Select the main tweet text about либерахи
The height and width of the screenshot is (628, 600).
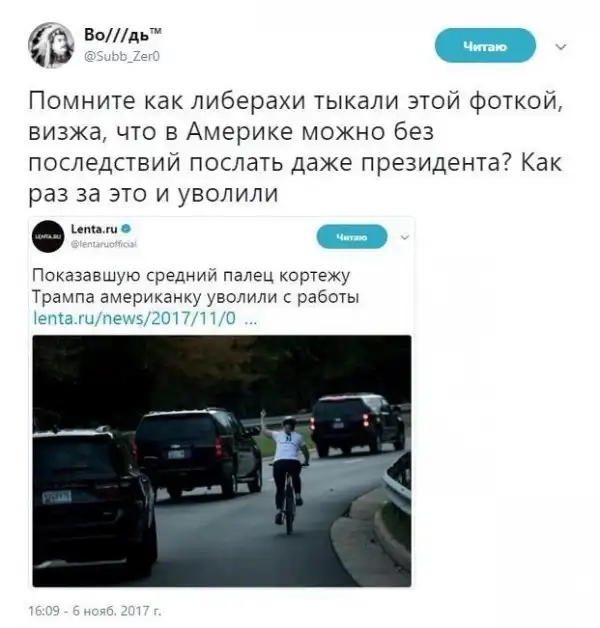pos(296,147)
